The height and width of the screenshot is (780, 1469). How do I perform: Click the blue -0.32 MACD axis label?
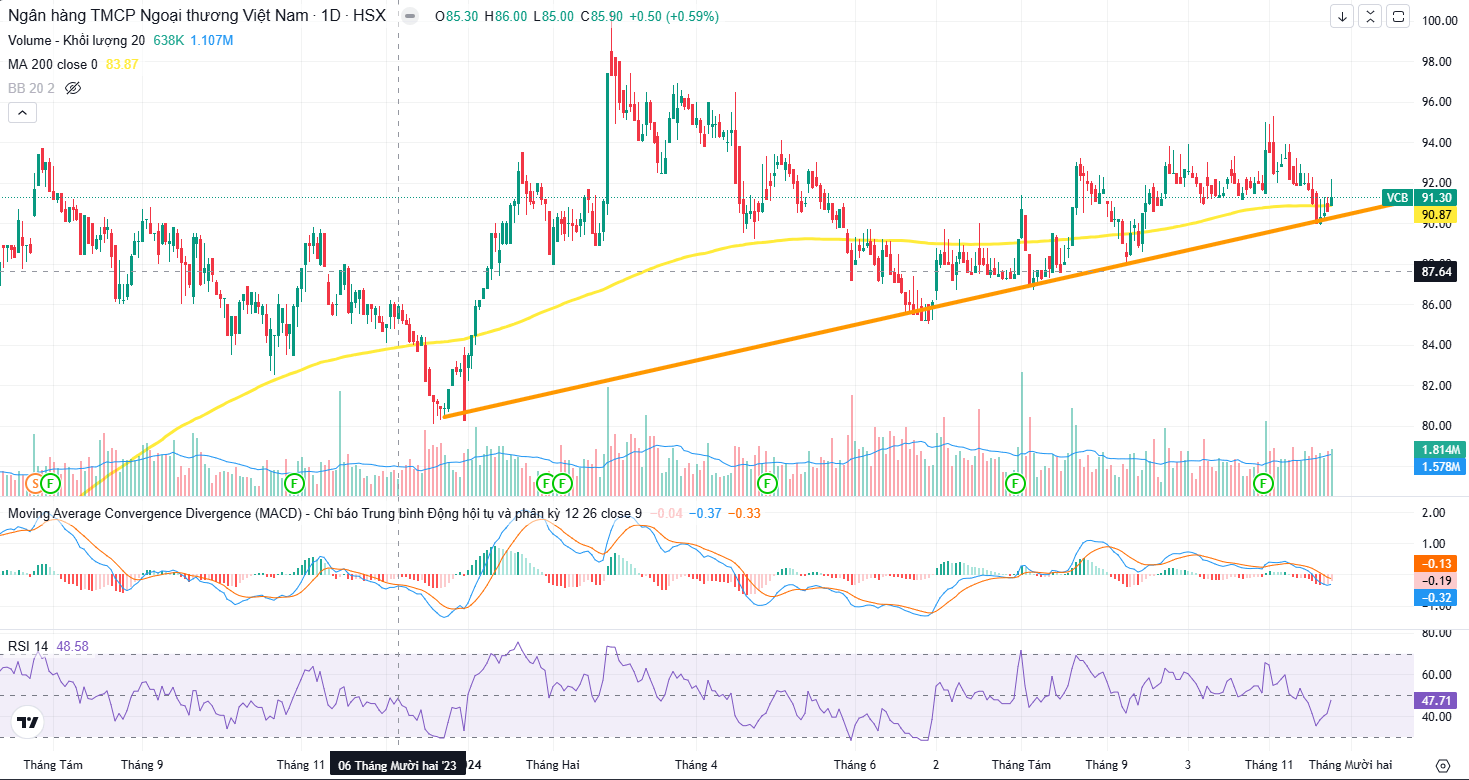tap(1436, 598)
